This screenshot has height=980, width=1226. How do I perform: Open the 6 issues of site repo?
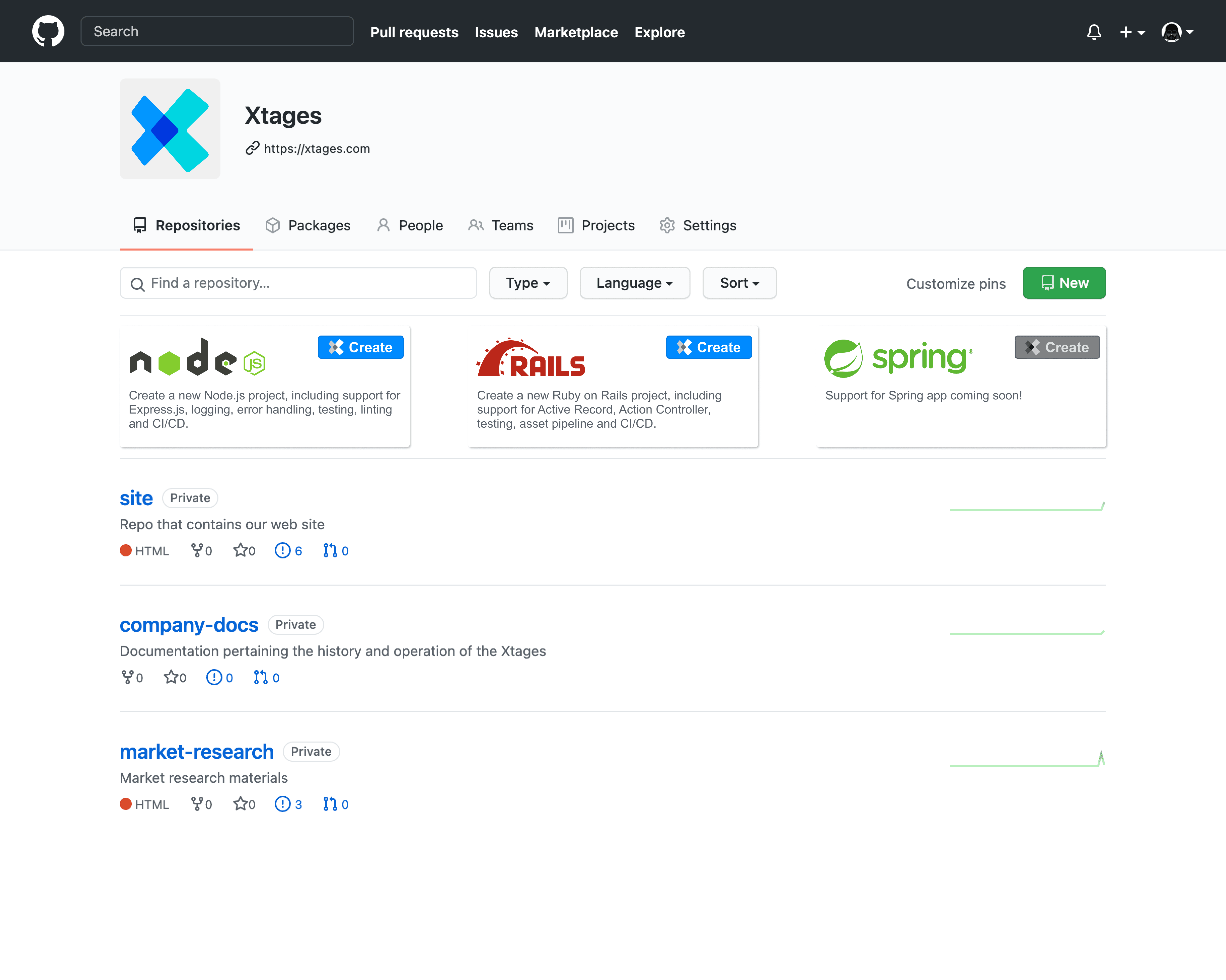[288, 551]
